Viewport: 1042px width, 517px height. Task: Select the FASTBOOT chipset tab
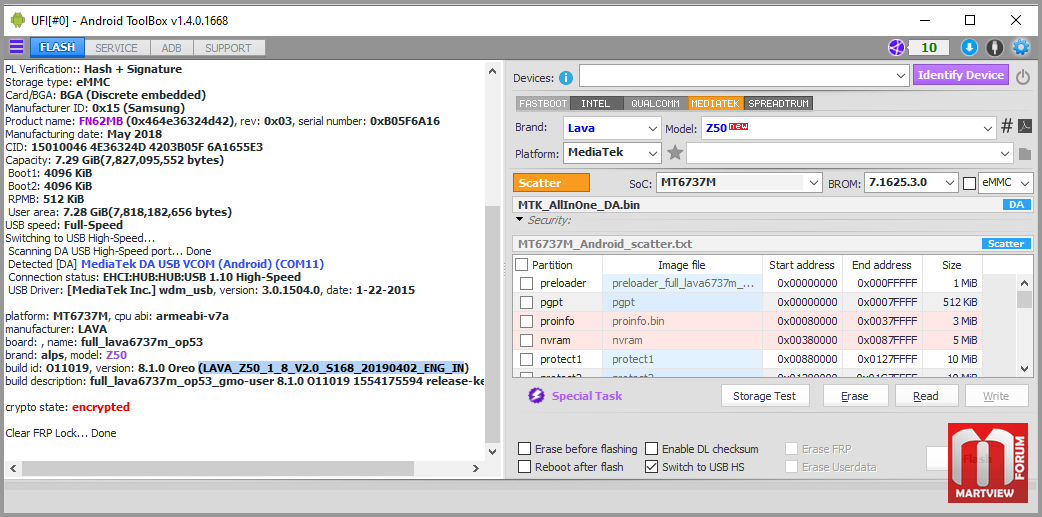(x=543, y=104)
